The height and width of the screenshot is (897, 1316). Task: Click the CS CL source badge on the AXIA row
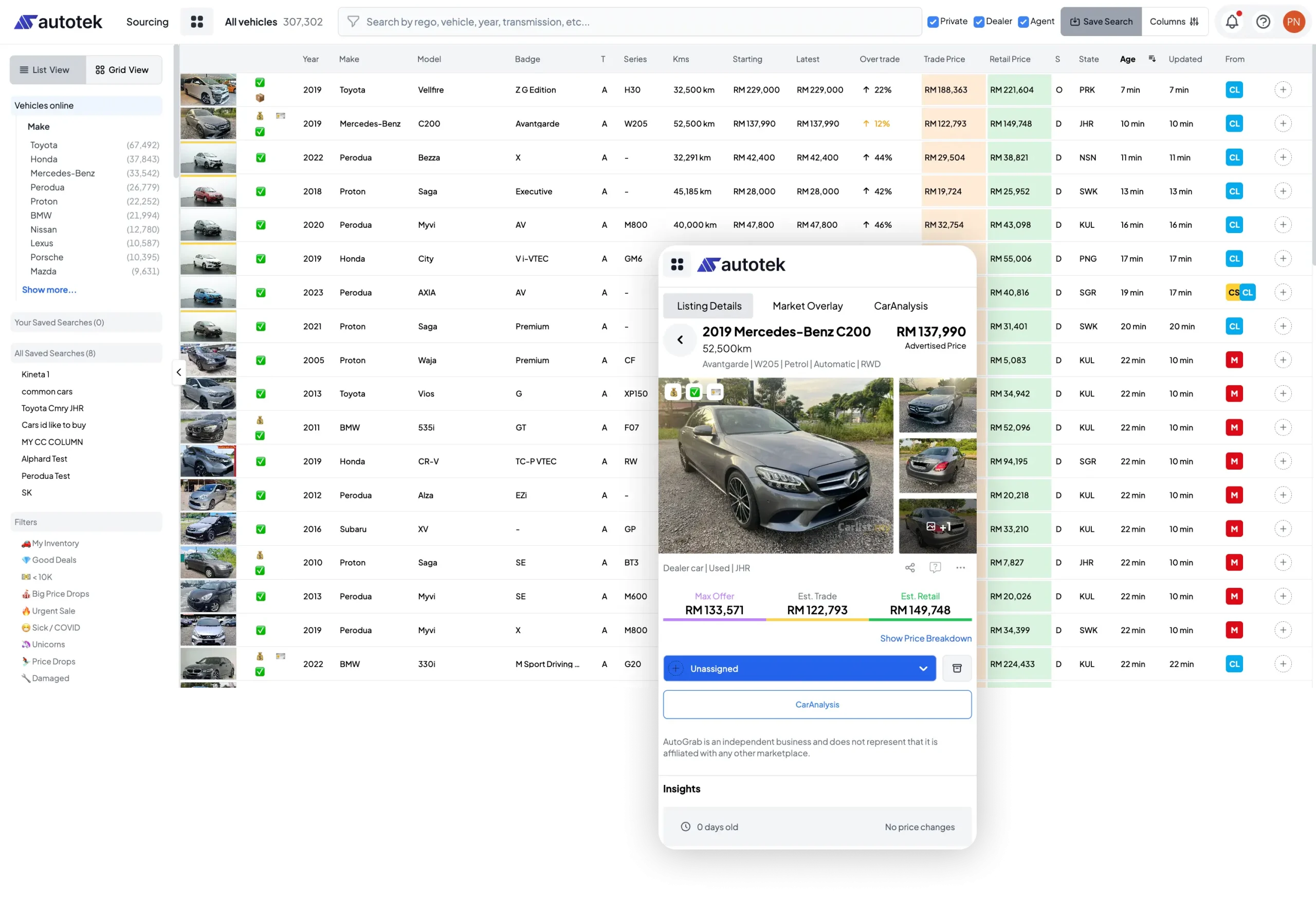[x=1240, y=292]
